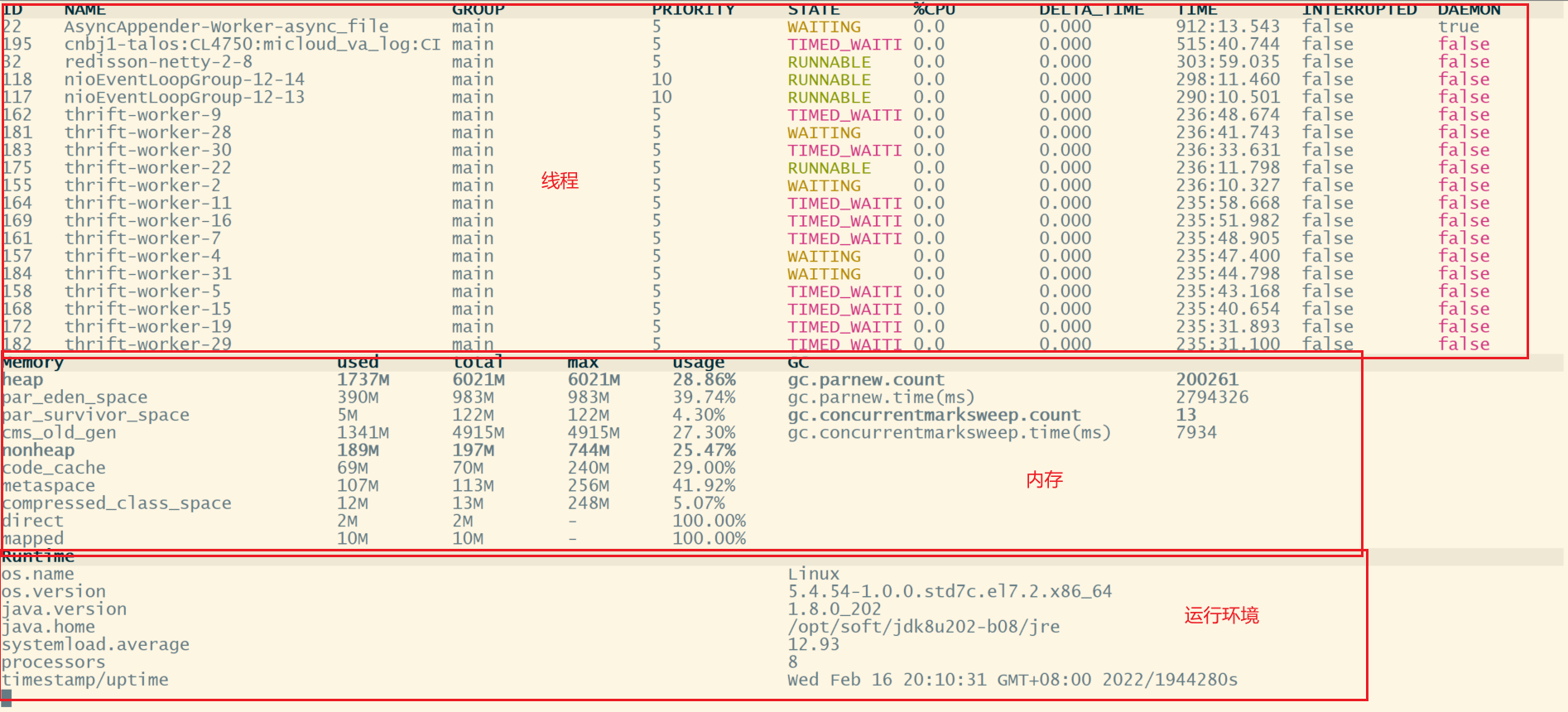The image size is (1568, 712).
Task: Click the %CPU column header
Action: tap(935, 10)
